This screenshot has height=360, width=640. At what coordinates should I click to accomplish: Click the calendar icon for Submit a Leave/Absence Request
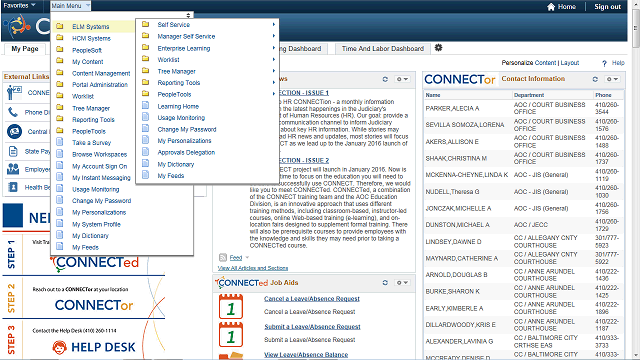pos(231,335)
